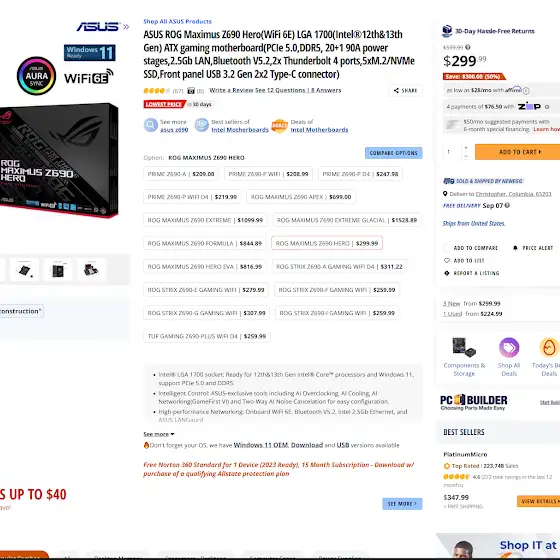This screenshot has width=560, height=560.
Task: Click the Price Alert bell icon
Action: 515,248
